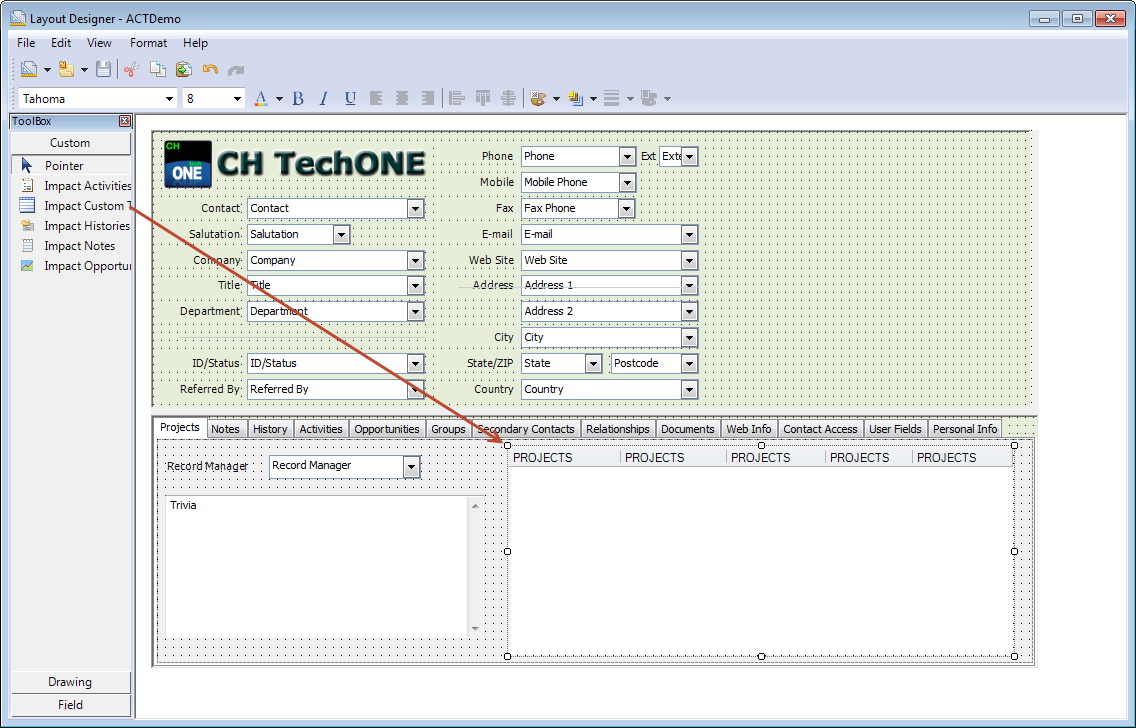Click inside the Trivia text box
The image size is (1136, 728).
[315, 565]
